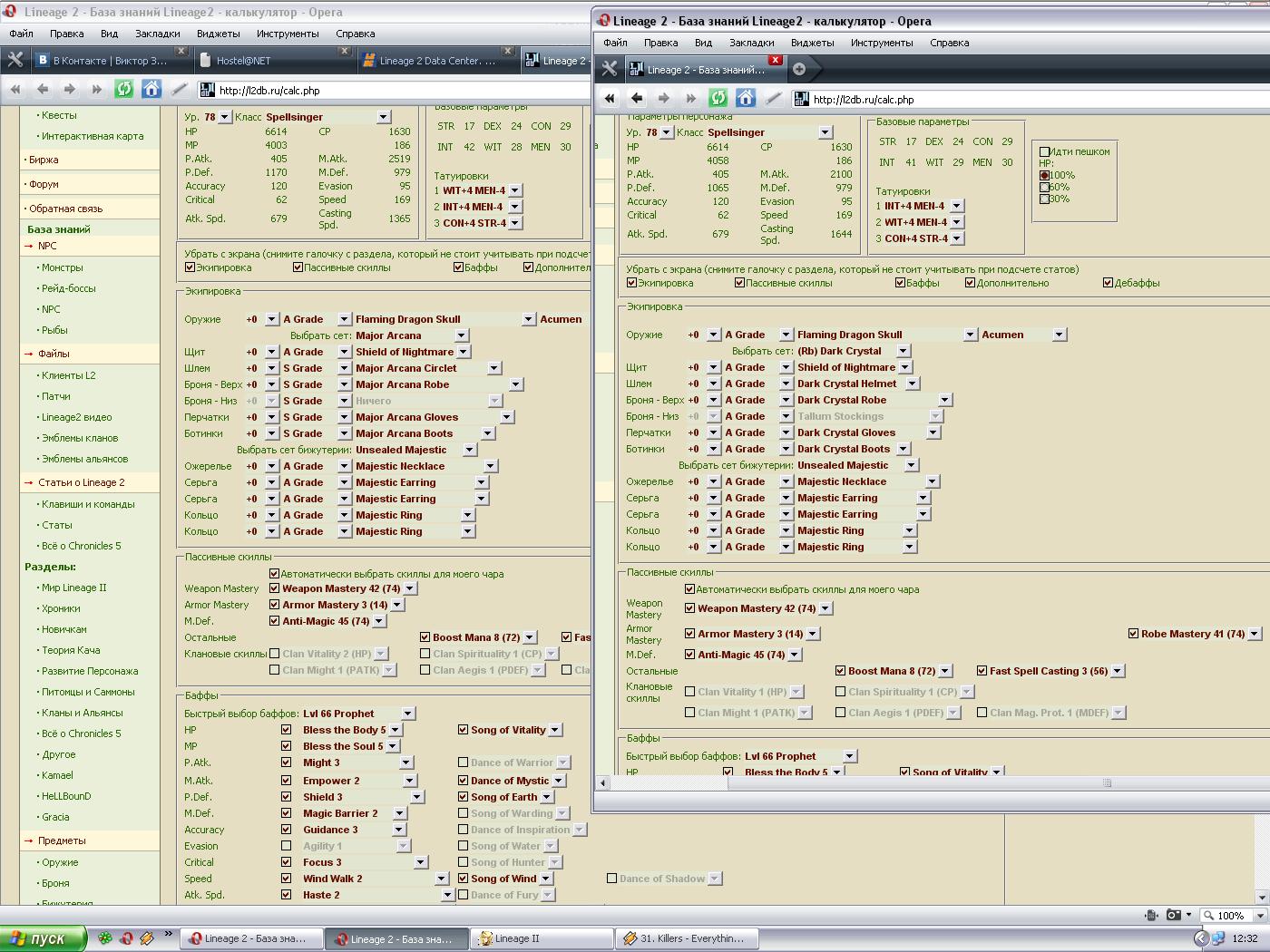
Task: Open the Flaming Dragon Skull dropdown in the front window
Action: [971, 335]
